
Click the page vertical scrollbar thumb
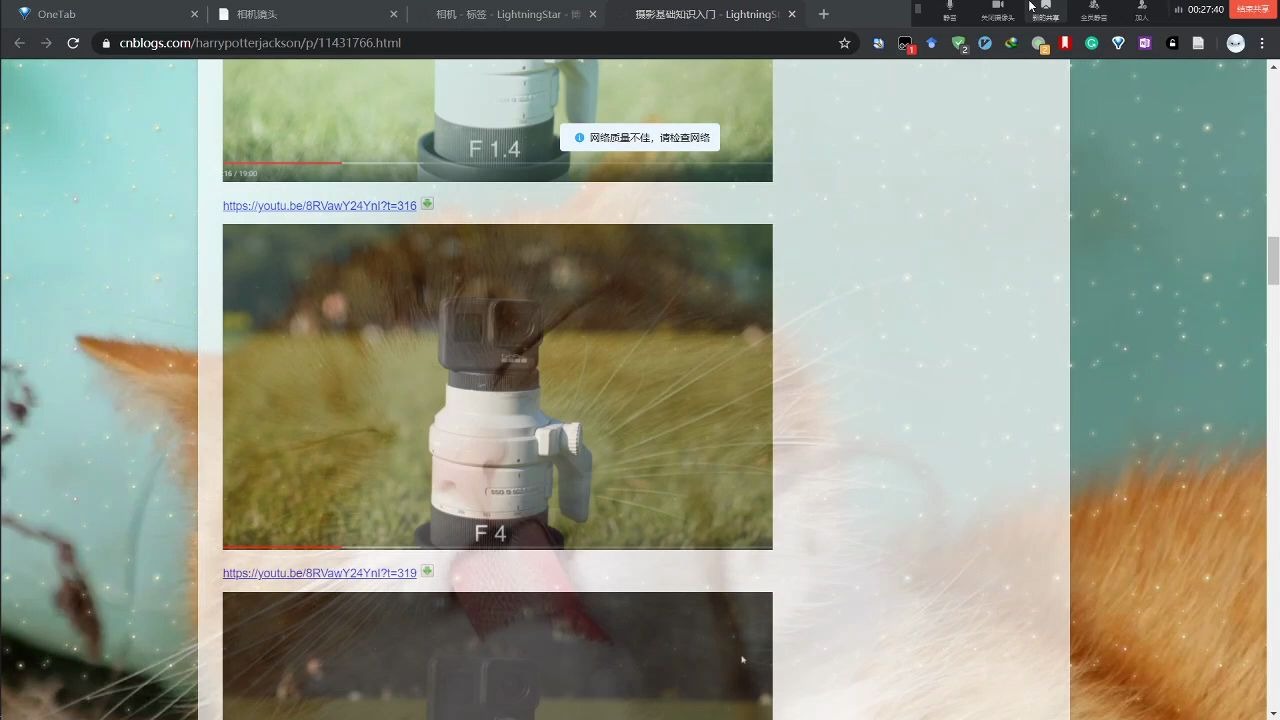click(1273, 261)
